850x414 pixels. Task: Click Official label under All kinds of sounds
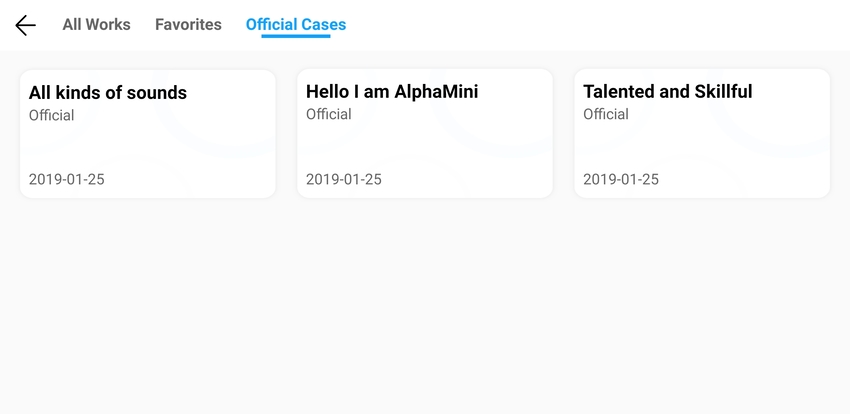[x=51, y=115]
